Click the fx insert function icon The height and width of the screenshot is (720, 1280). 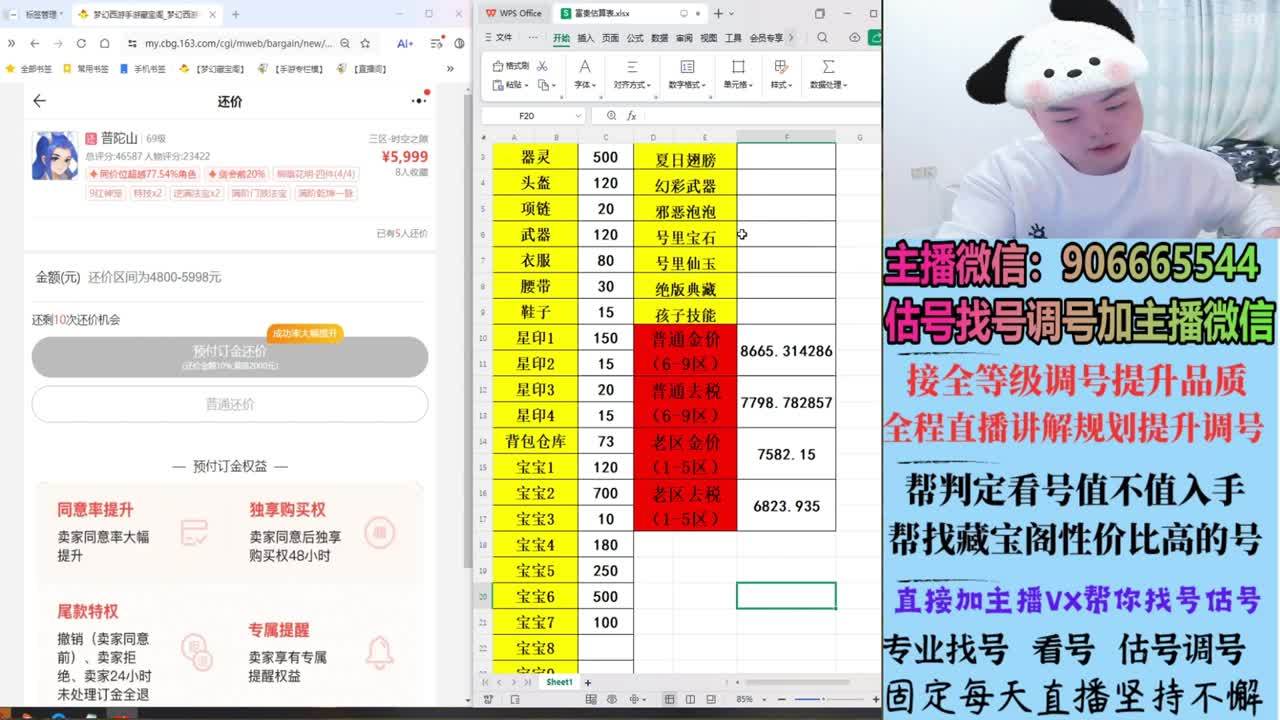pos(633,116)
